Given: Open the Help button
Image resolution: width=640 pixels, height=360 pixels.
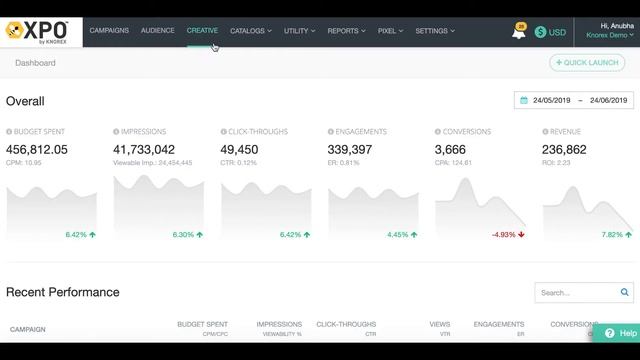Looking at the screenshot, I should click(x=616, y=333).
